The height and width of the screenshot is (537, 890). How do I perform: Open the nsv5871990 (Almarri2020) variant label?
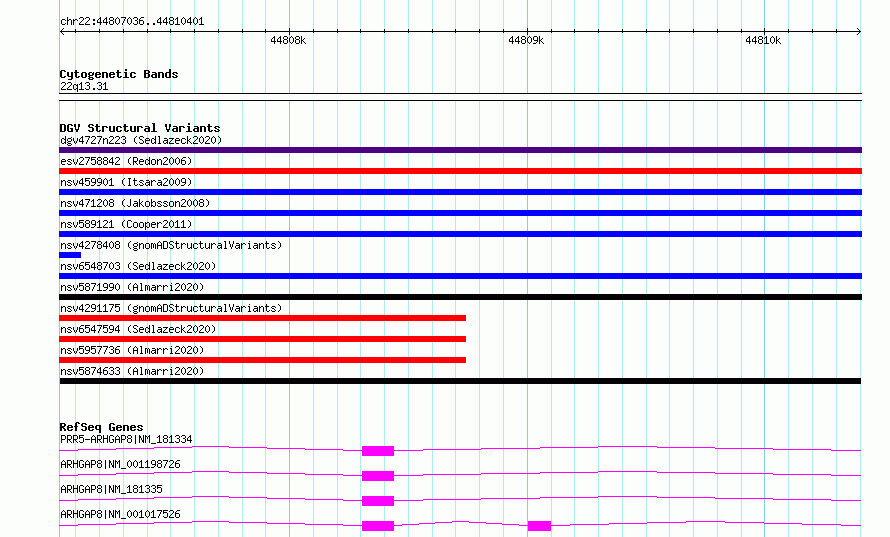click(x=132, y=287)
